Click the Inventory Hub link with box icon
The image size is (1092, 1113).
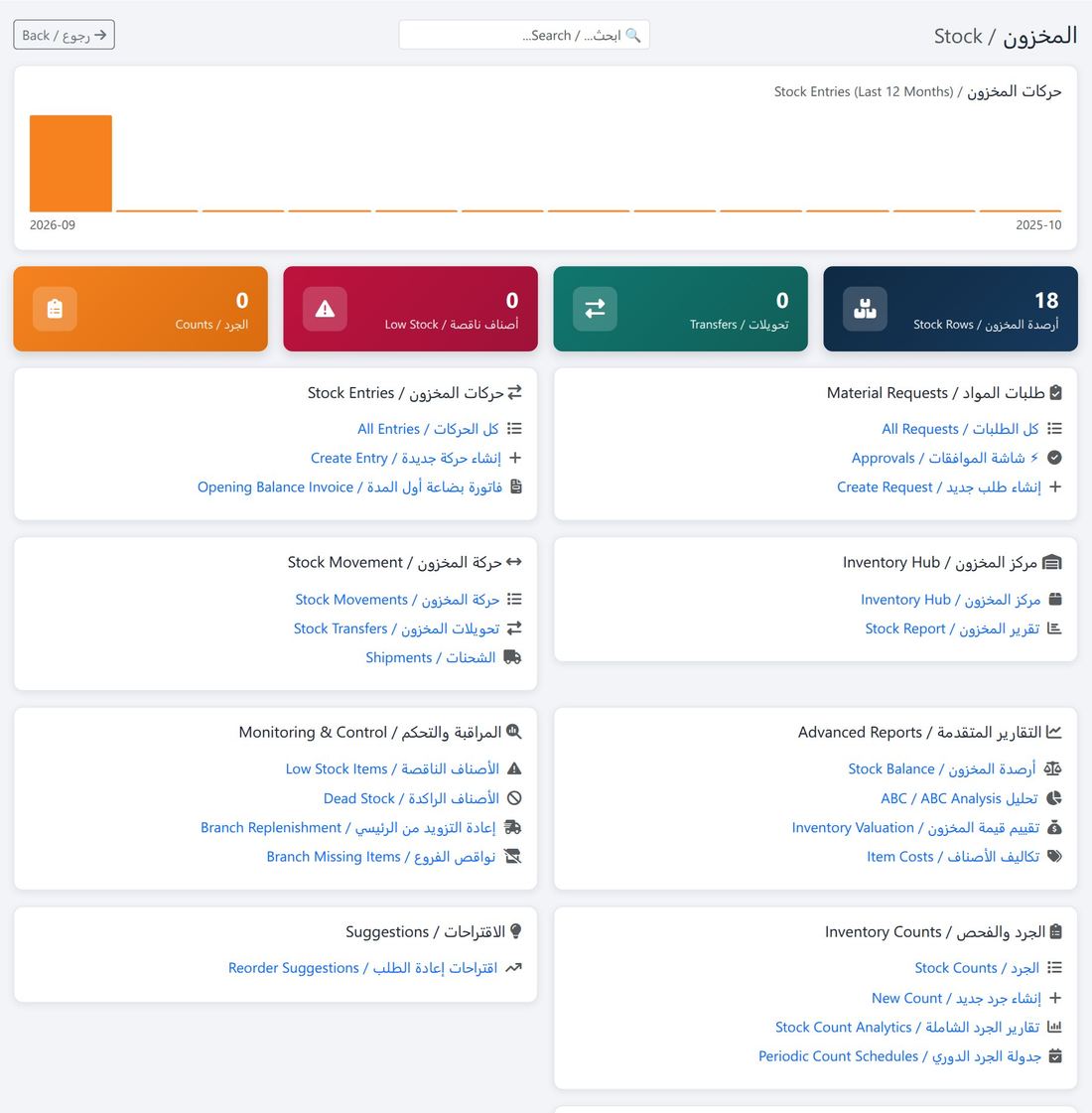[951, 599]
